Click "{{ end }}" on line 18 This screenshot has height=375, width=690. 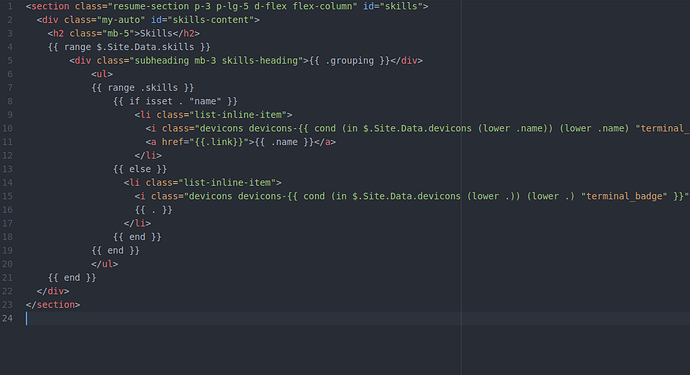point(137,237)
